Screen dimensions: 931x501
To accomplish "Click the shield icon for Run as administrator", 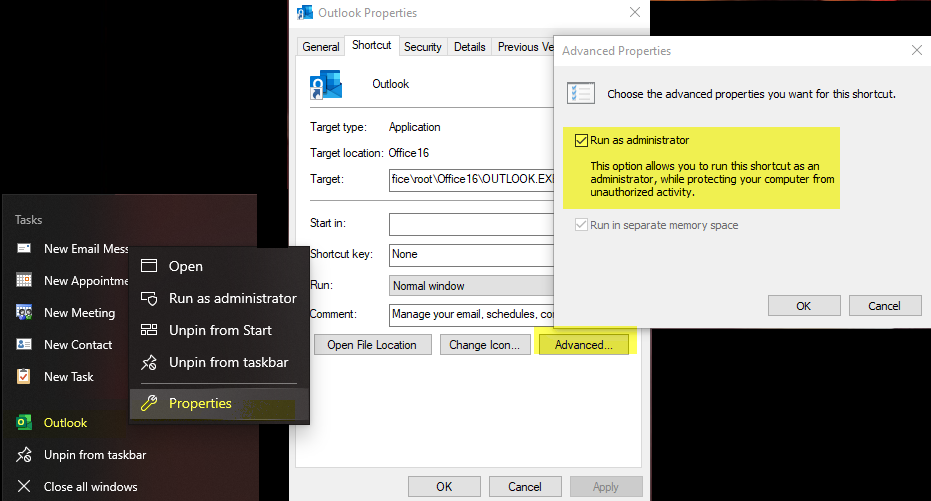I will [x=149, y=298].
